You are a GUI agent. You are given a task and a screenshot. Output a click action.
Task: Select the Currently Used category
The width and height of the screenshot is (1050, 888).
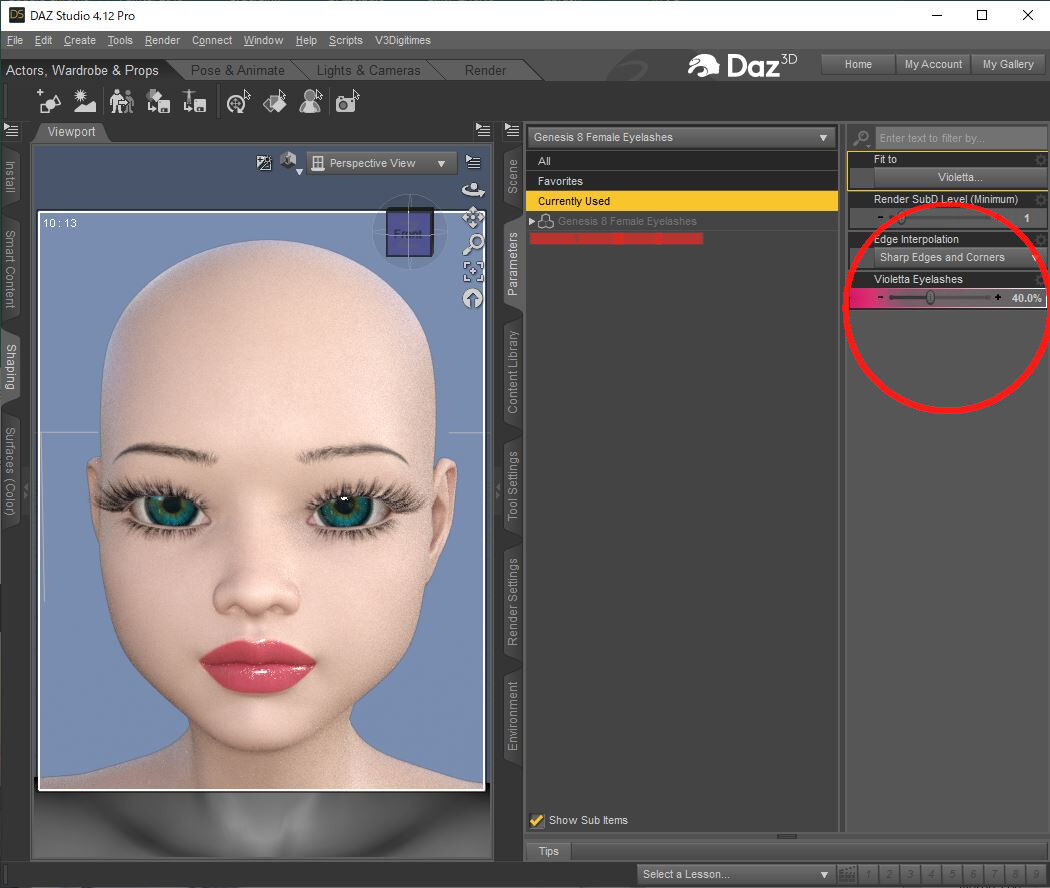[682, 201]
